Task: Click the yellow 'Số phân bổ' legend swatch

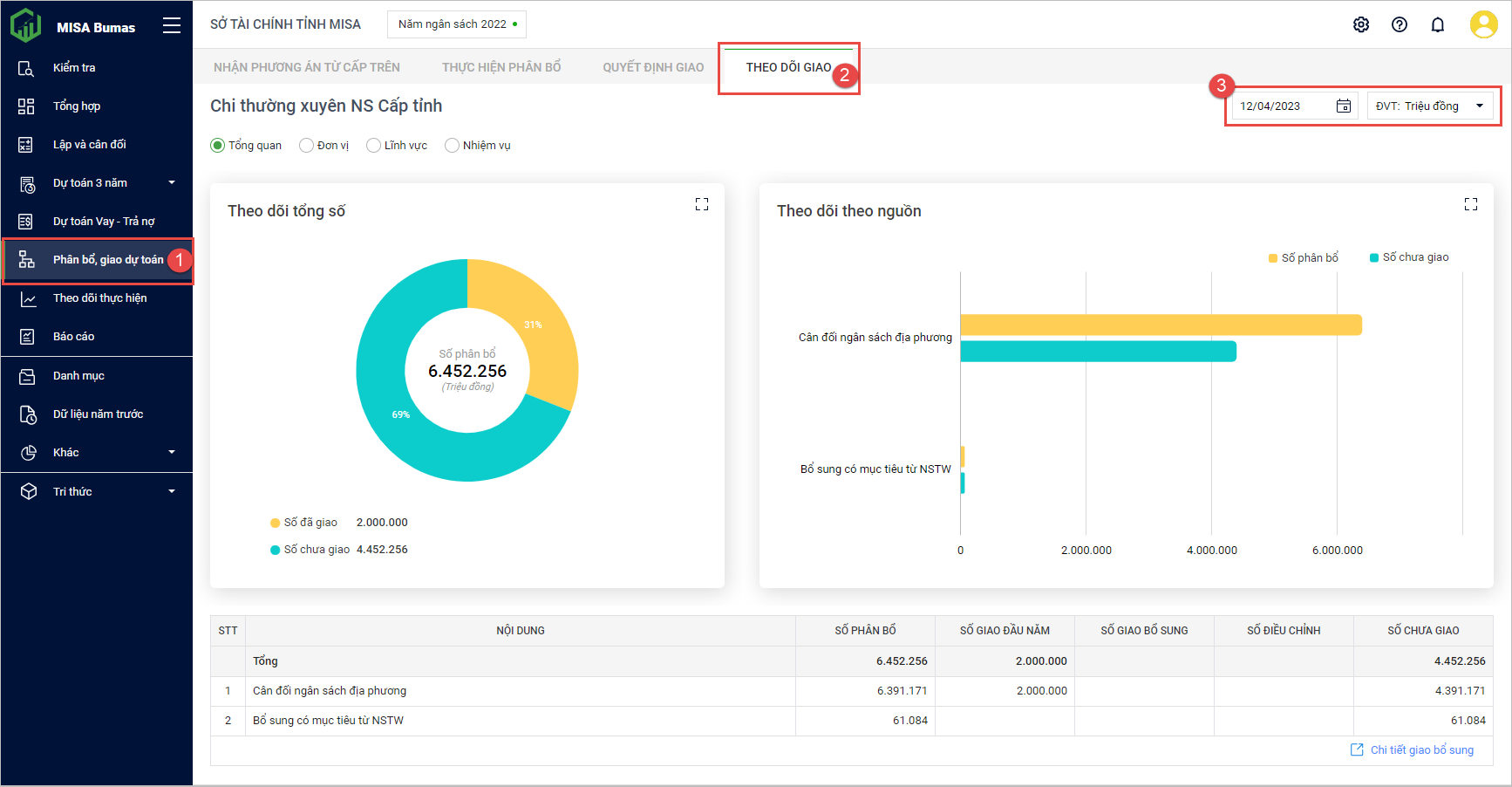Action: click(1273, 258)
